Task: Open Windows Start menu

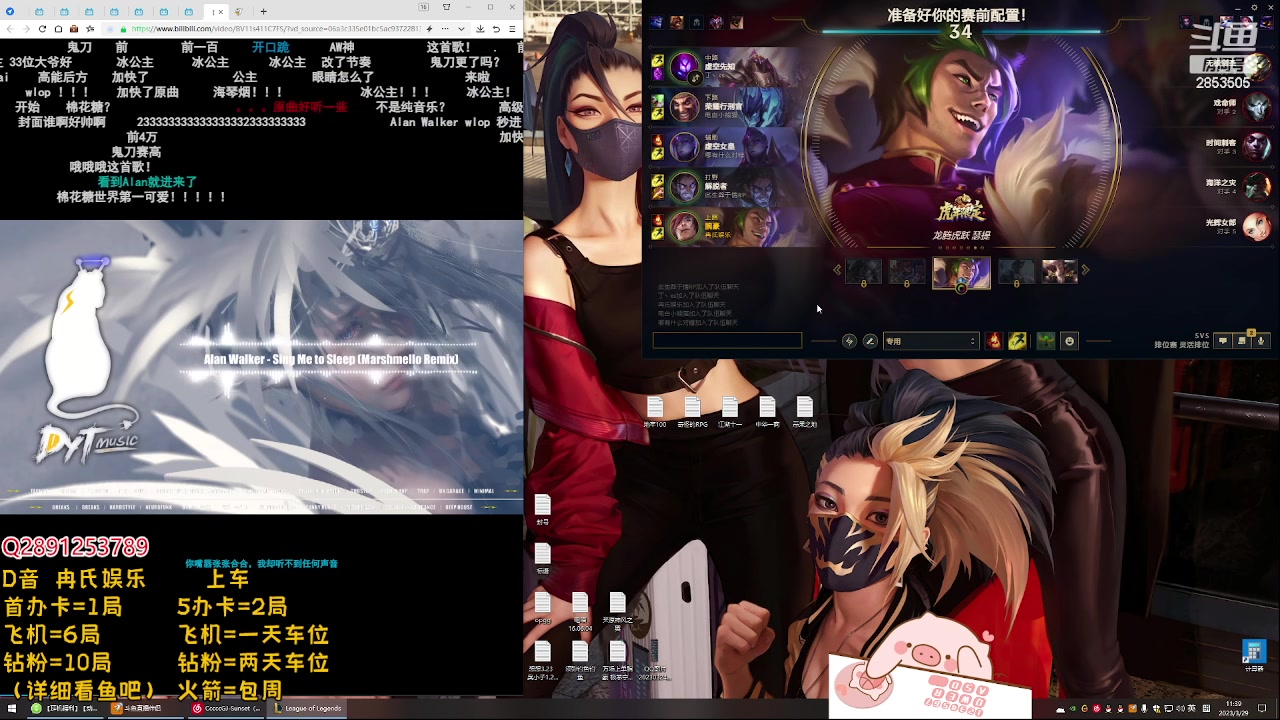Action: pyautogui.click(x=12, y=708)
